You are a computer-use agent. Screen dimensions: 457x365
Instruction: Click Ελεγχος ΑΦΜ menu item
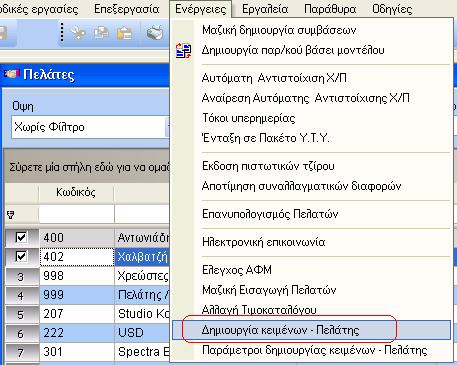[237, 269]
